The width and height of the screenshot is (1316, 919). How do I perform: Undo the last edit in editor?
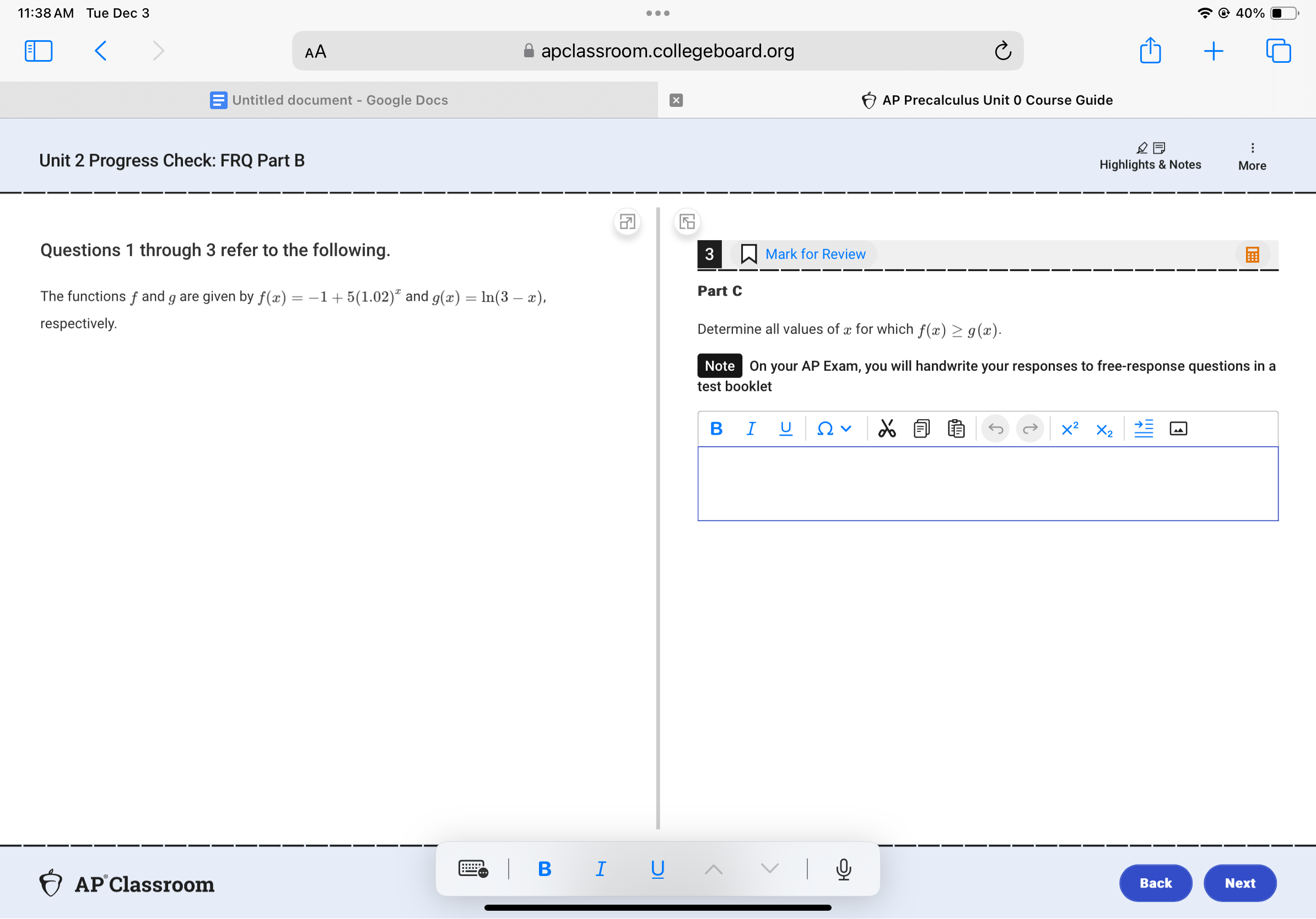[x=996, y=429]
